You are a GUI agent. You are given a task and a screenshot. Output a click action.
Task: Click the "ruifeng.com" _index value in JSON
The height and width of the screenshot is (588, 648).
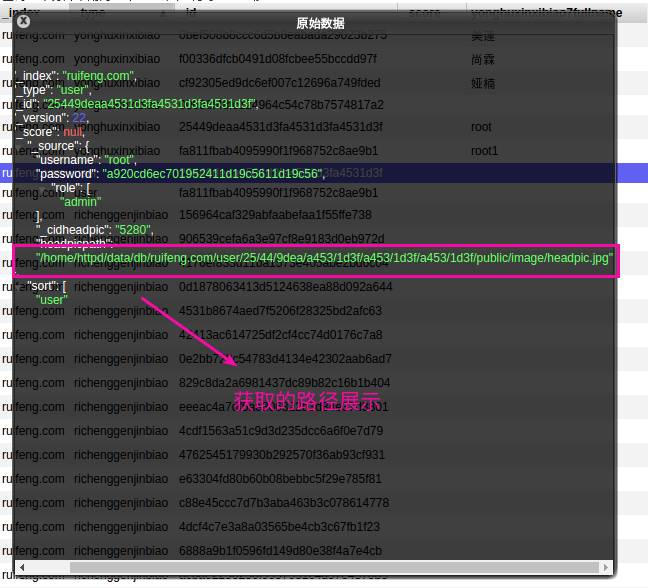[98, 76]
